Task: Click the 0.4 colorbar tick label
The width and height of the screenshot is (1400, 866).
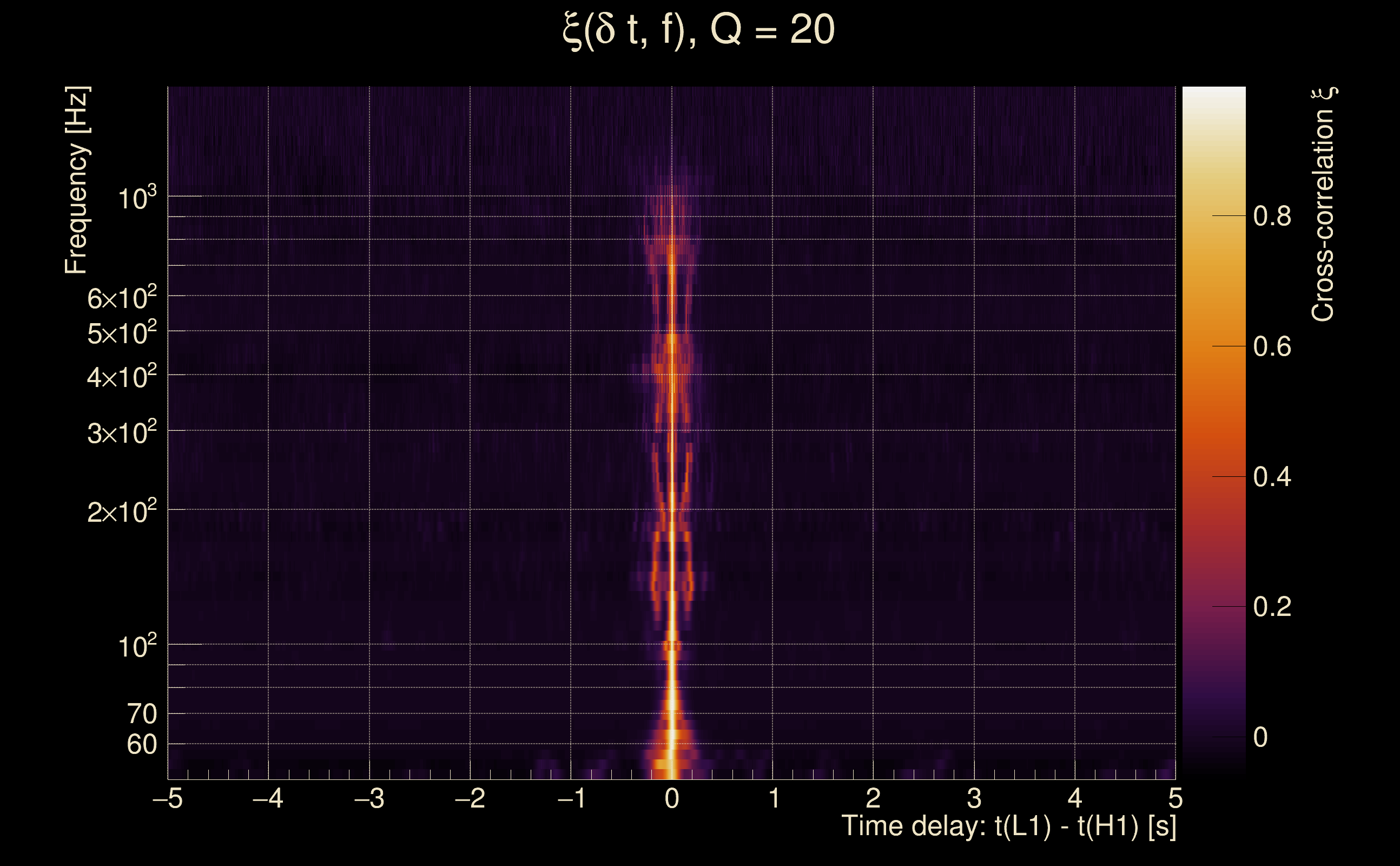Action: (1272, 477)
